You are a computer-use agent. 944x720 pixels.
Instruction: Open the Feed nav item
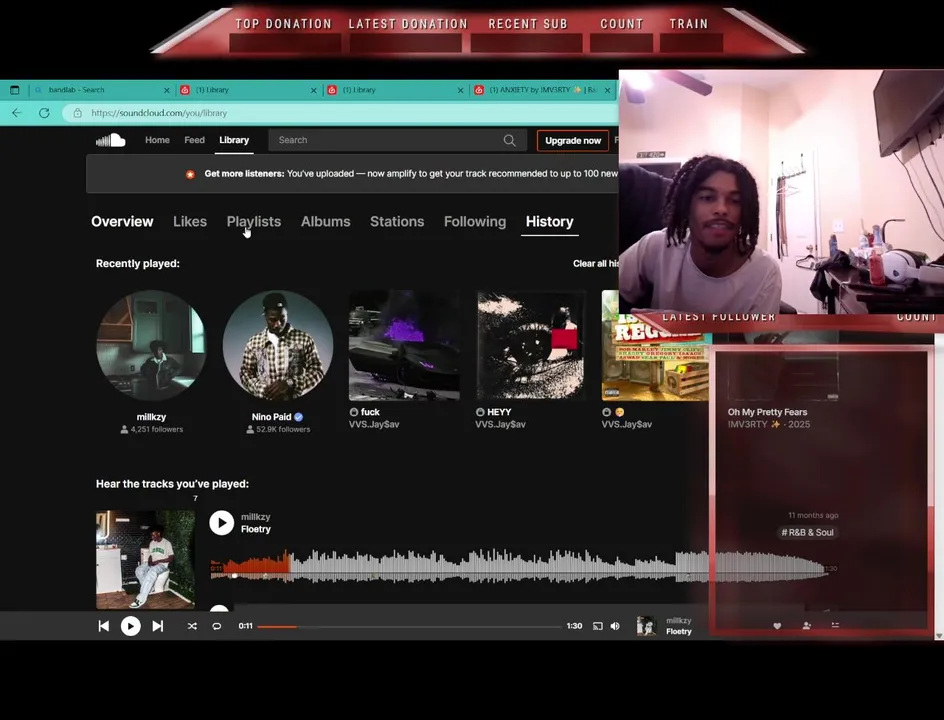[194, 140]
